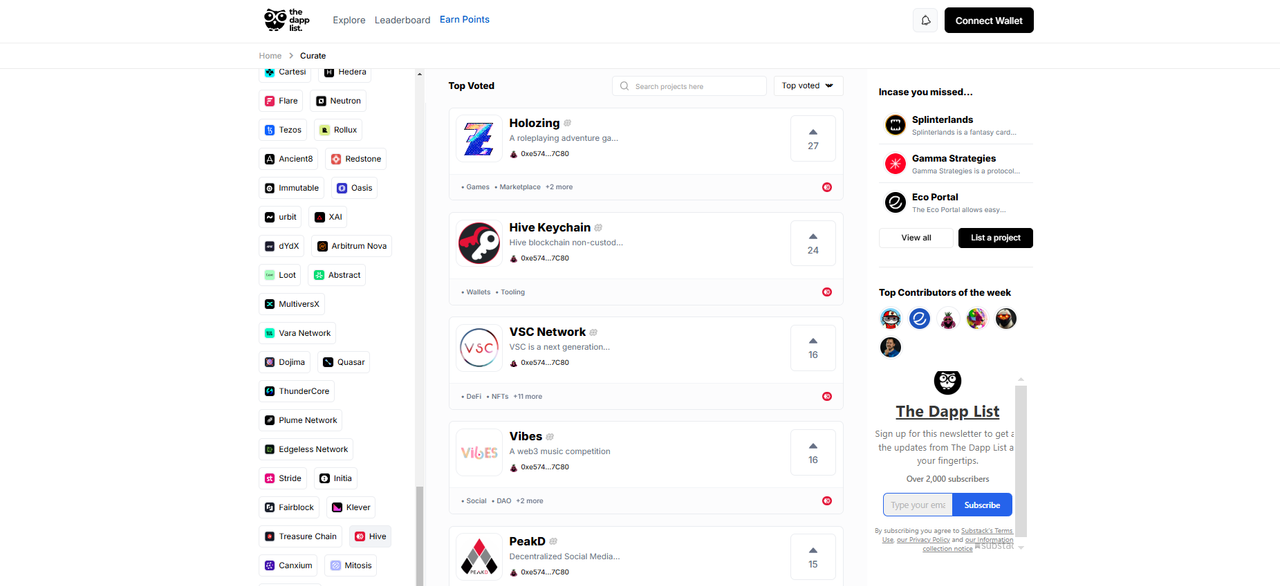Toggle Immutable chain filter

click(292, 188)
